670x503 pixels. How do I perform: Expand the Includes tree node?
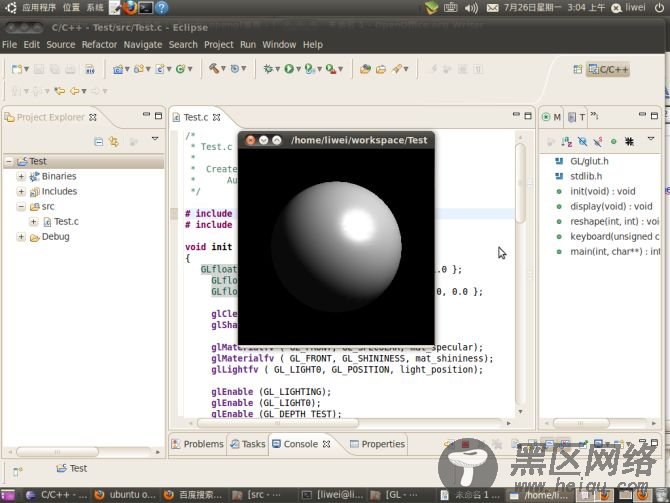click(21, 191)
